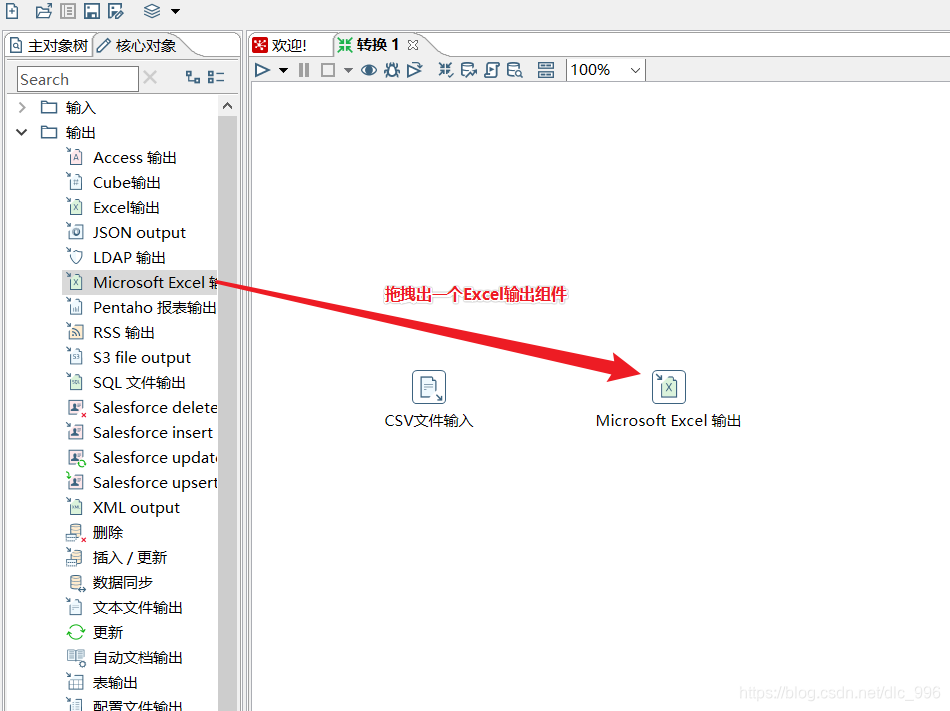Screen dimensions: 950x711
Task: Select the Salesforce upsert step
Action: [x=141, y=482]
